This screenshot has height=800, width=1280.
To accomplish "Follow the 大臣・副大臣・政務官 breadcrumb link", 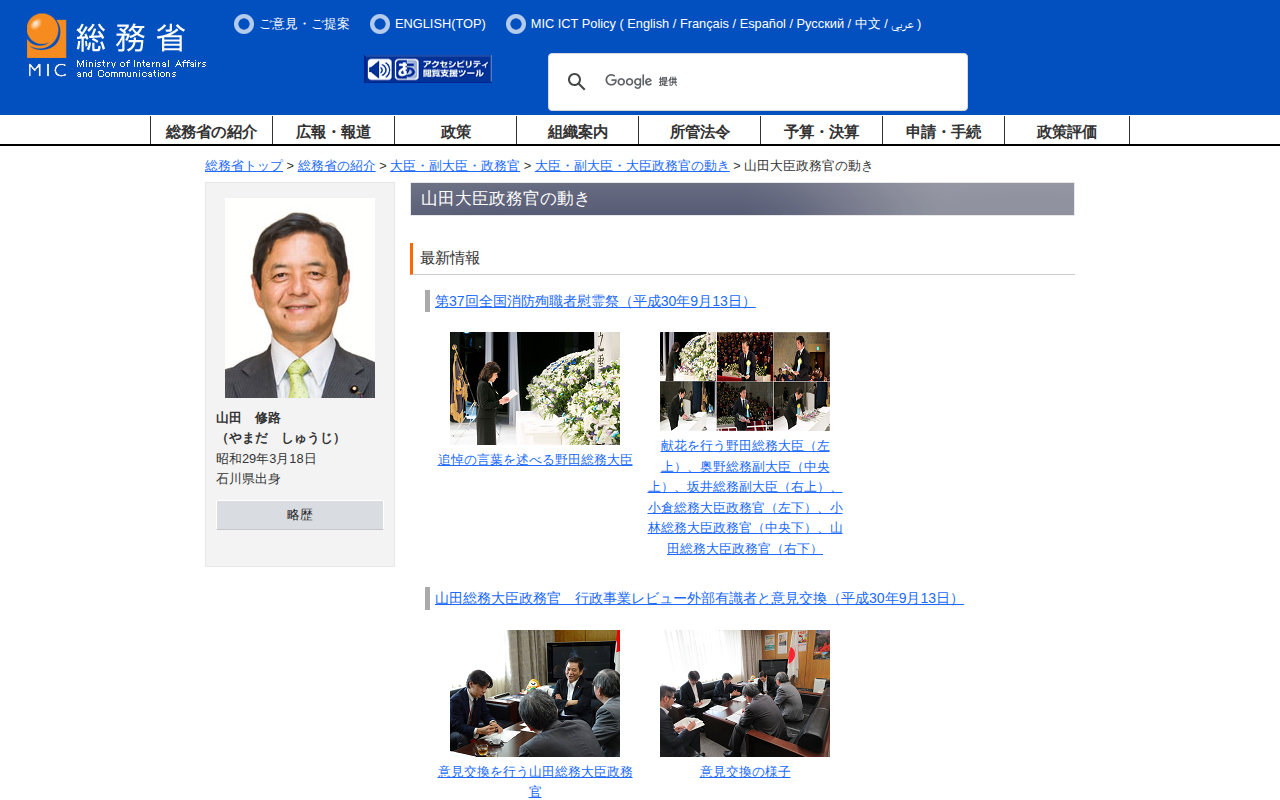I will [x=455, y=166].
